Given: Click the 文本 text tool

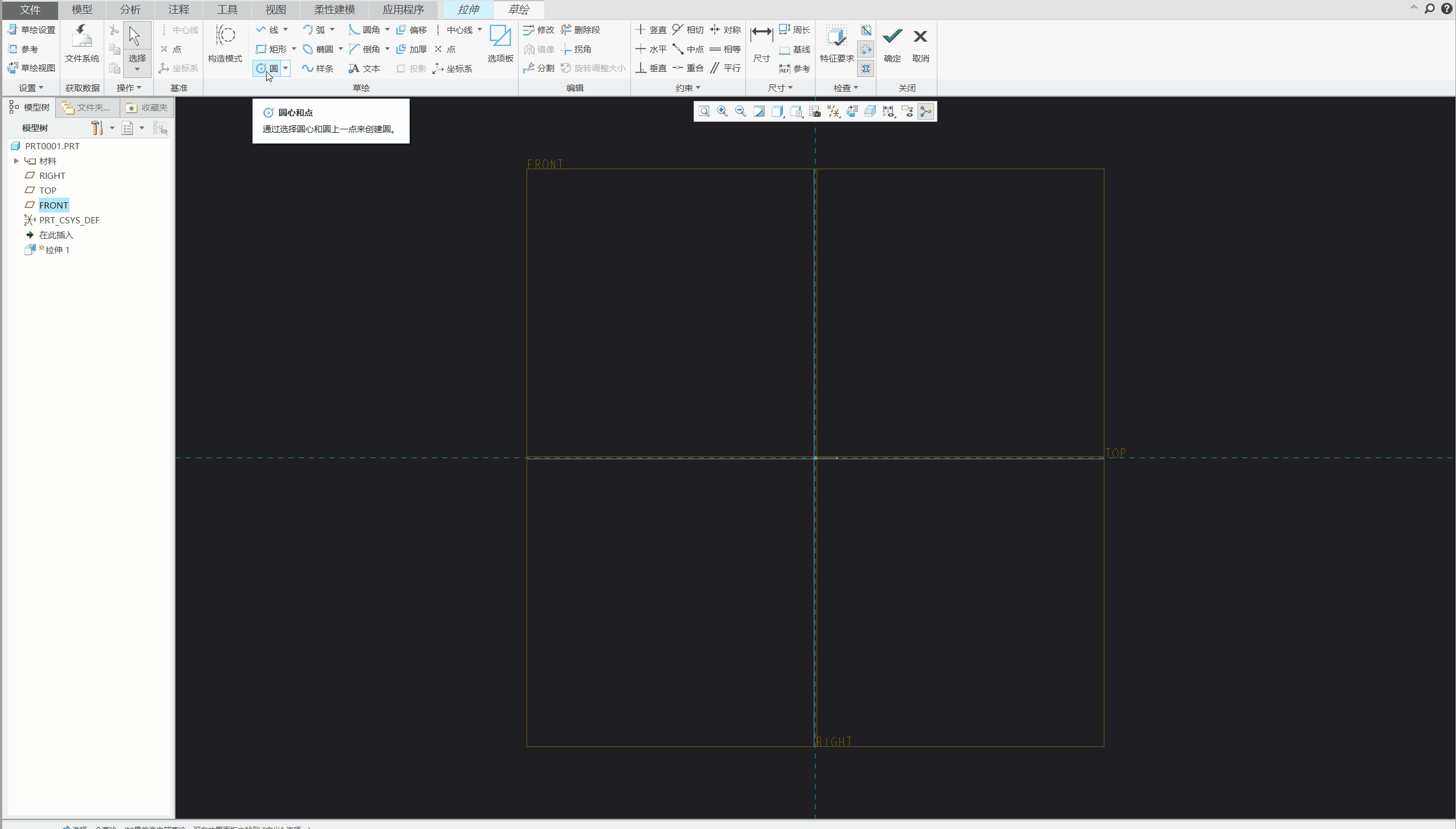Looking at the screenshot, I should 365,68.
